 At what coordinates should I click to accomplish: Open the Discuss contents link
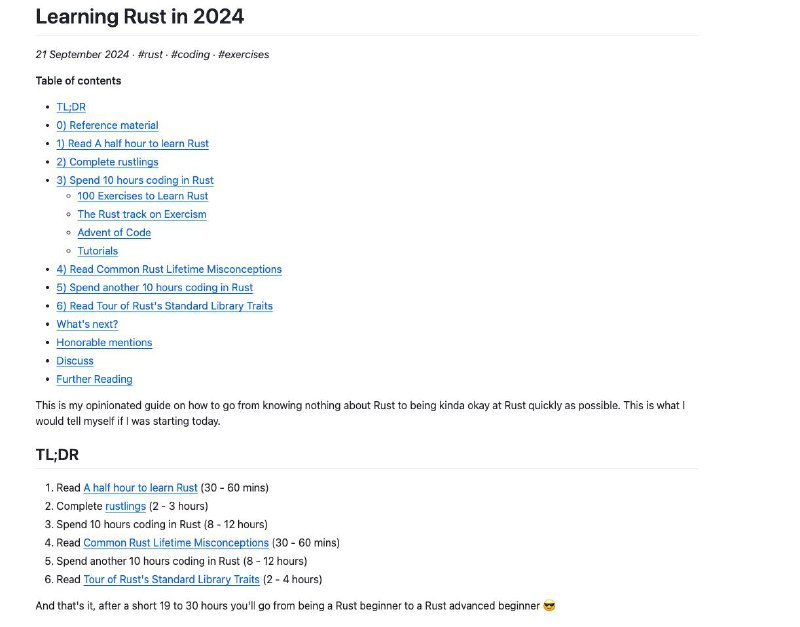tap(75, 361)
